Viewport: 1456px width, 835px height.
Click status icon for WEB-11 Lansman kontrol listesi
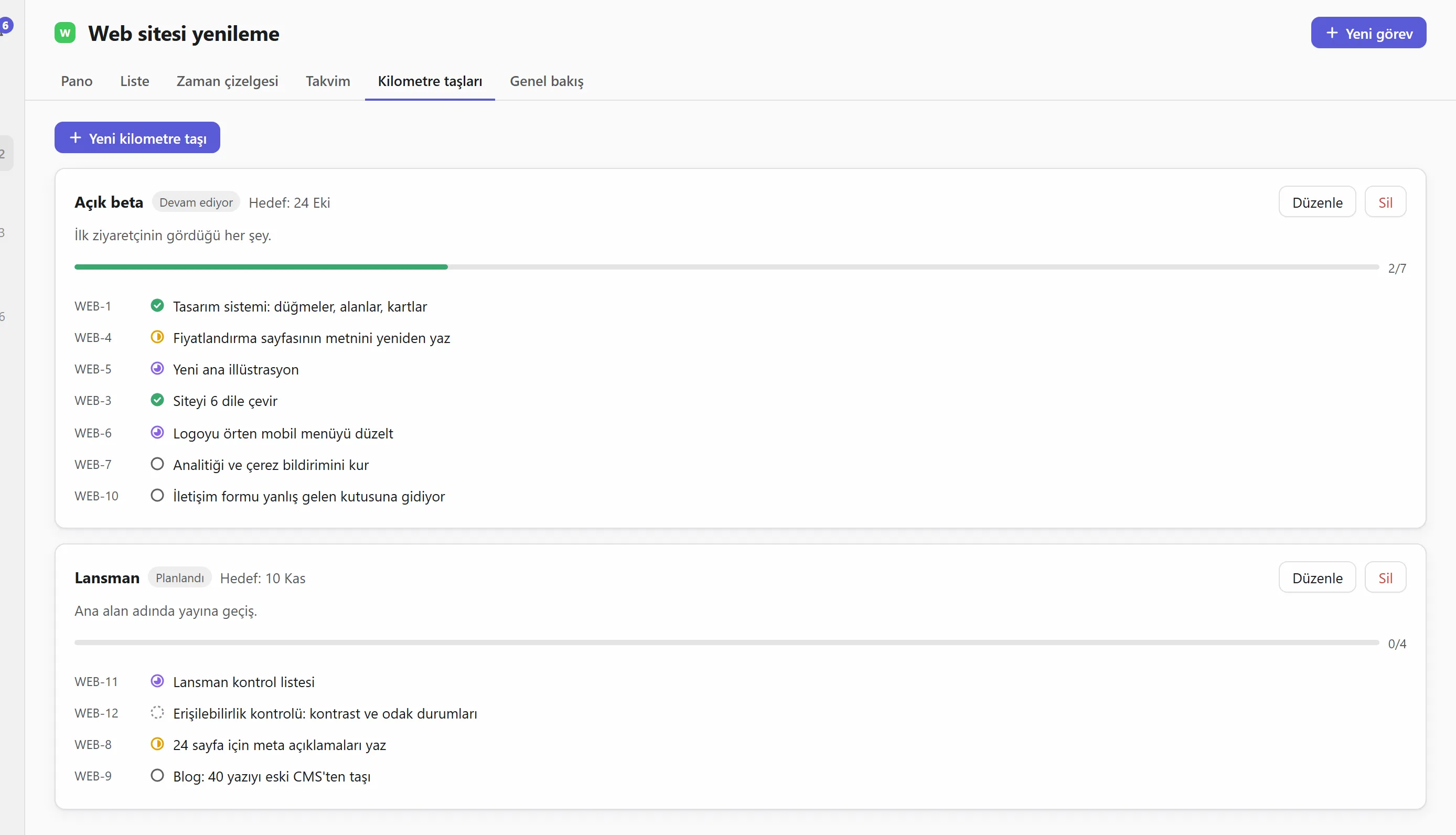[157, 681]
